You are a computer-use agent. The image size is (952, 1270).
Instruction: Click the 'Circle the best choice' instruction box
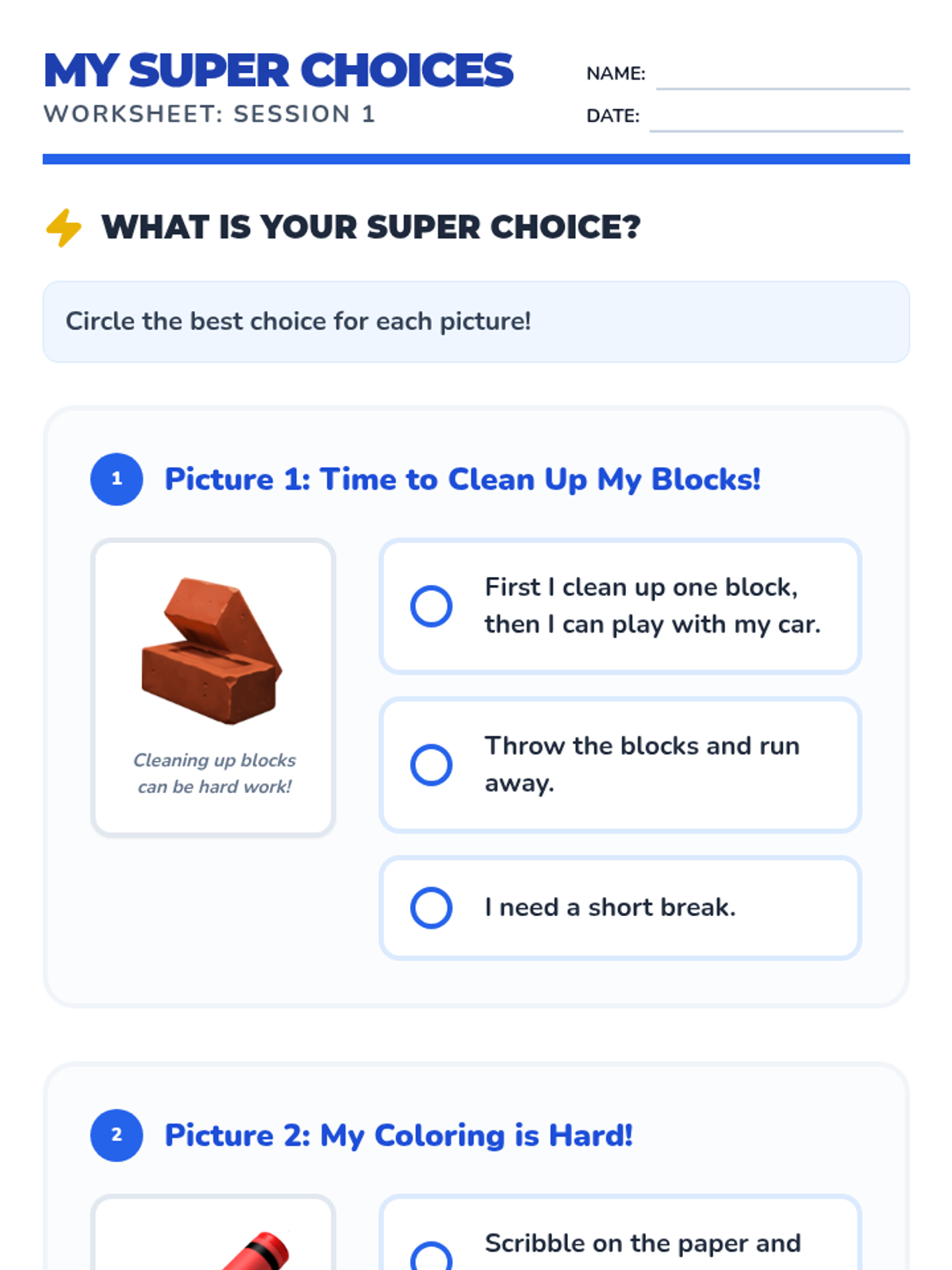coord(476,321)
